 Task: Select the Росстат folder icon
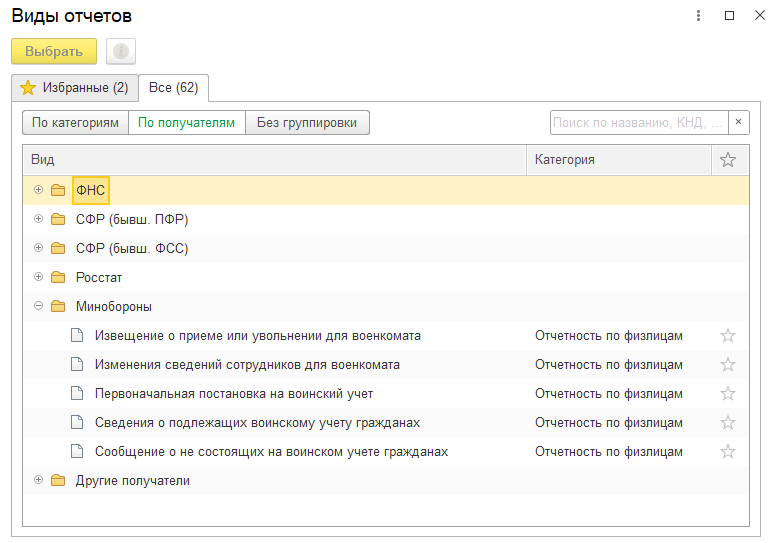pos(58,277)
